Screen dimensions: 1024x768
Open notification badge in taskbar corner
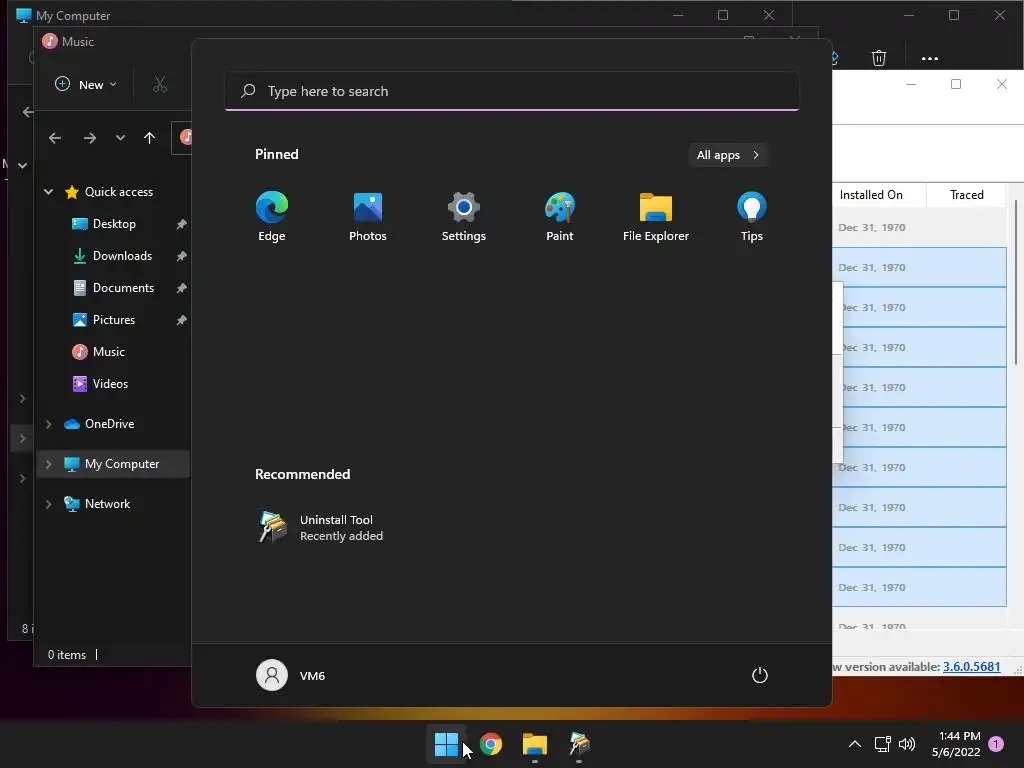pos(996,744)
